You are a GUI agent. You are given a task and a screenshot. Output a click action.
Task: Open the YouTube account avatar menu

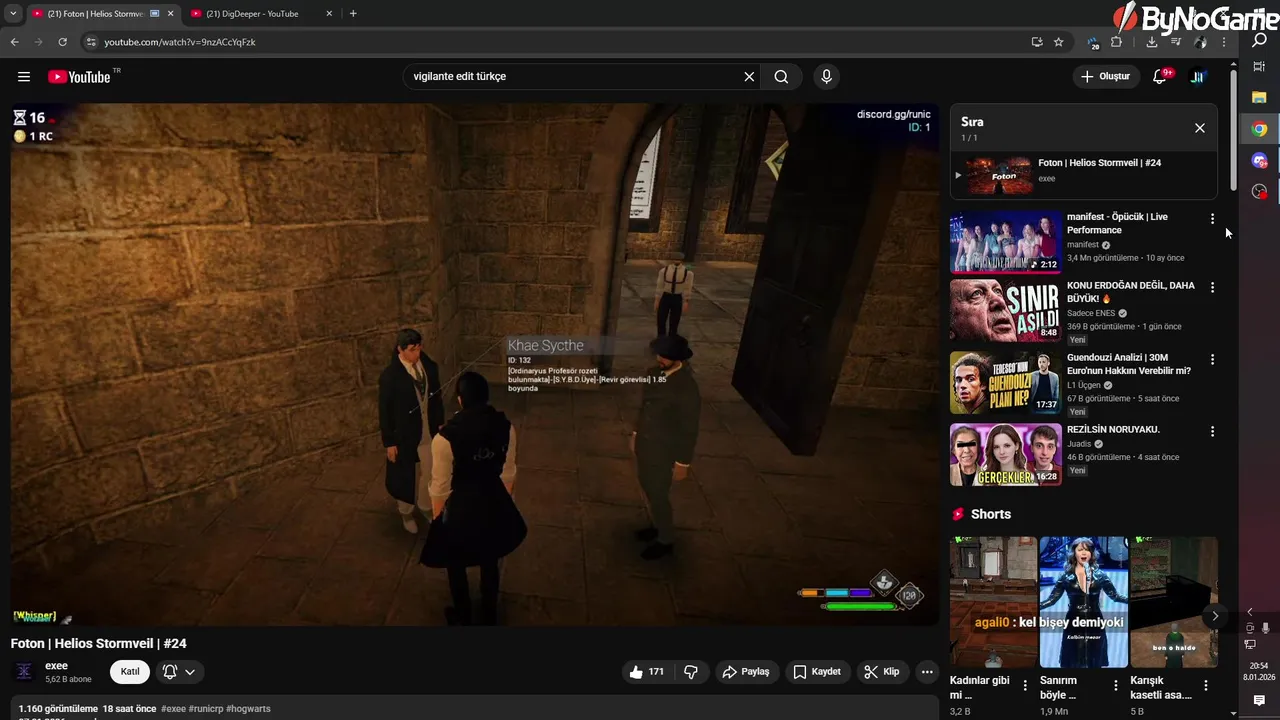pos(1198,77)
